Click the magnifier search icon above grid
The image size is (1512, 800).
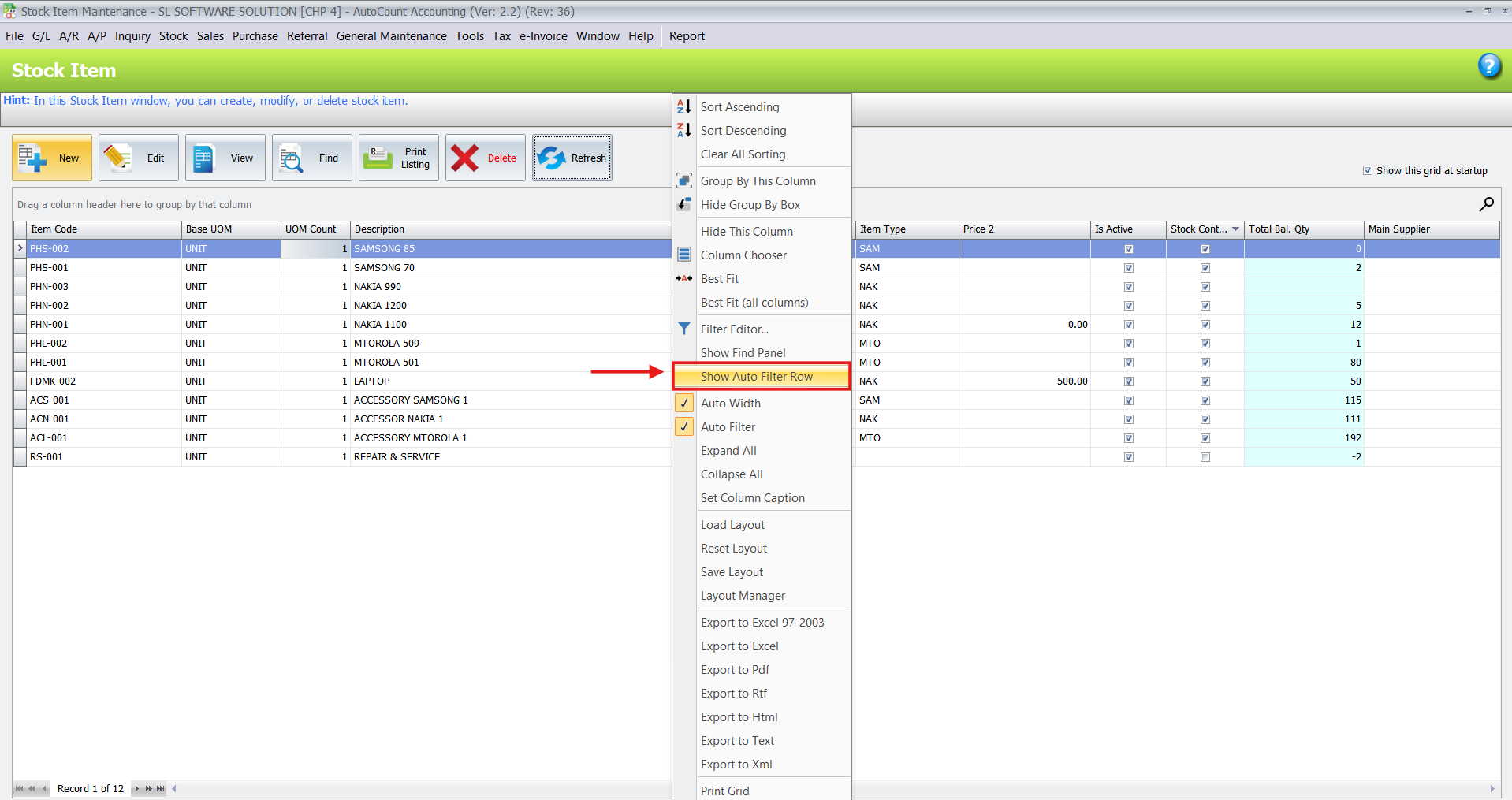coord(1486,204)
